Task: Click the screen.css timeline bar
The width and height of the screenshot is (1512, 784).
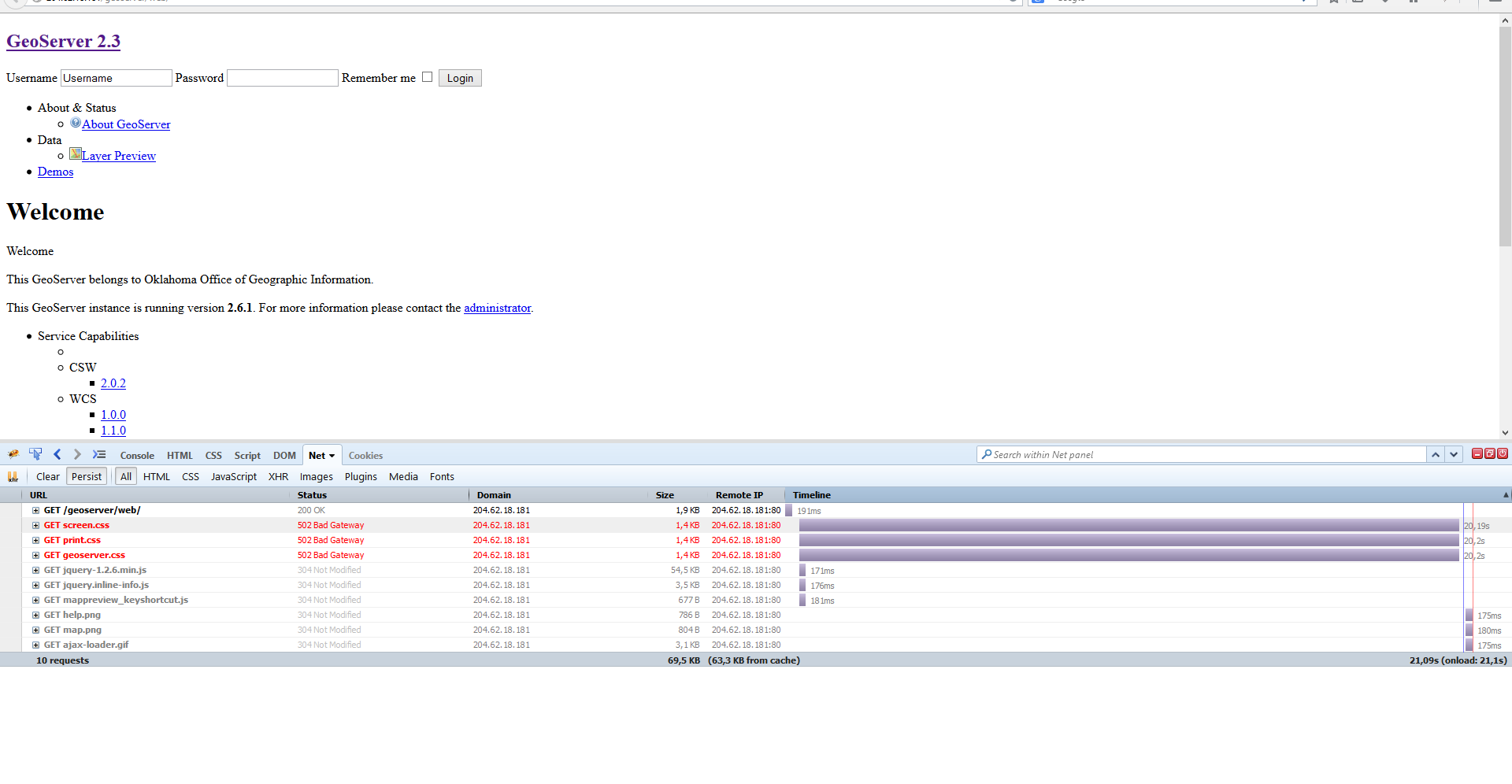Action: 1128,525
